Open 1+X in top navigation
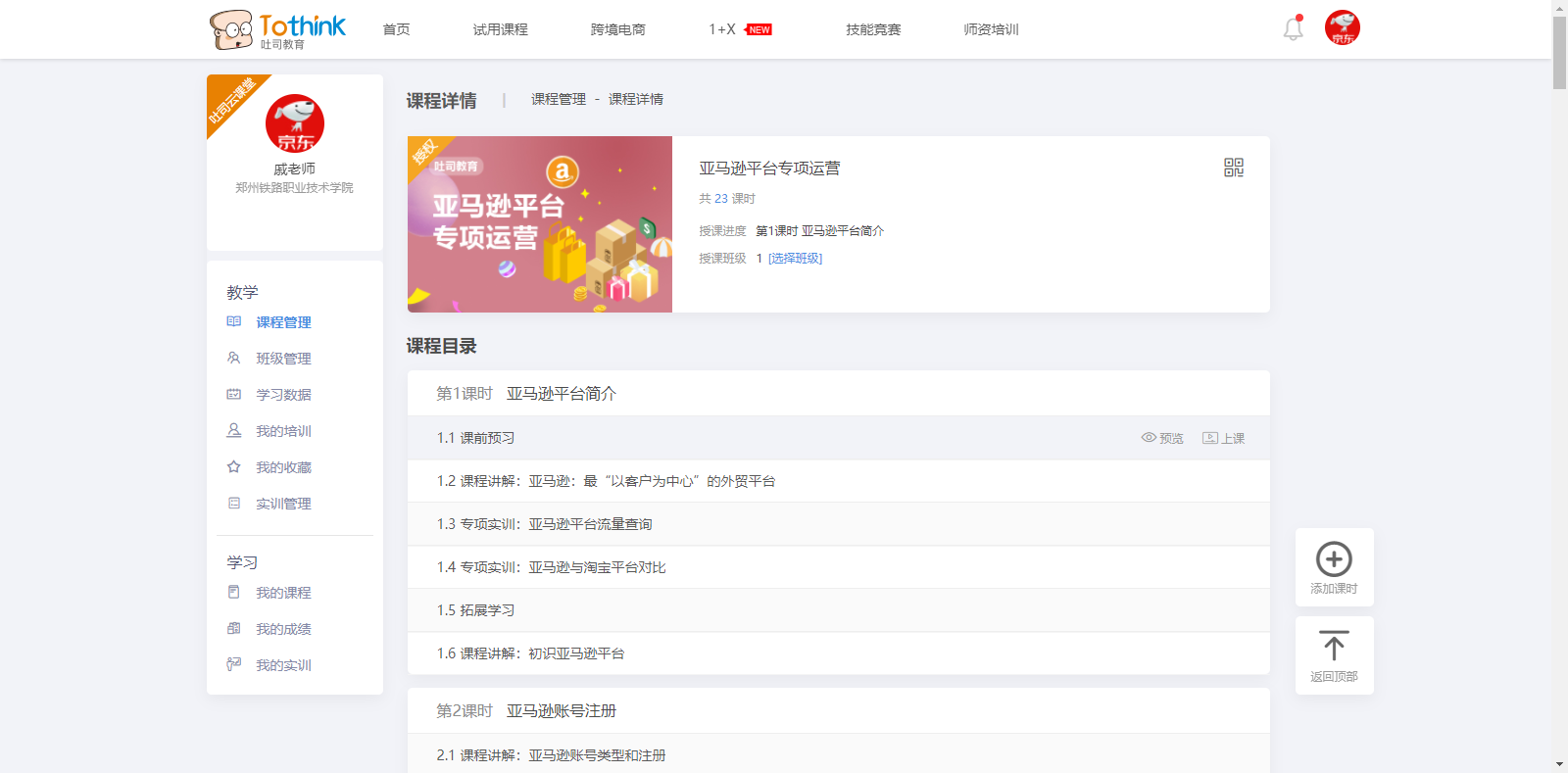Viewport: 1568px width, 773px height. (x=722, y=29)
